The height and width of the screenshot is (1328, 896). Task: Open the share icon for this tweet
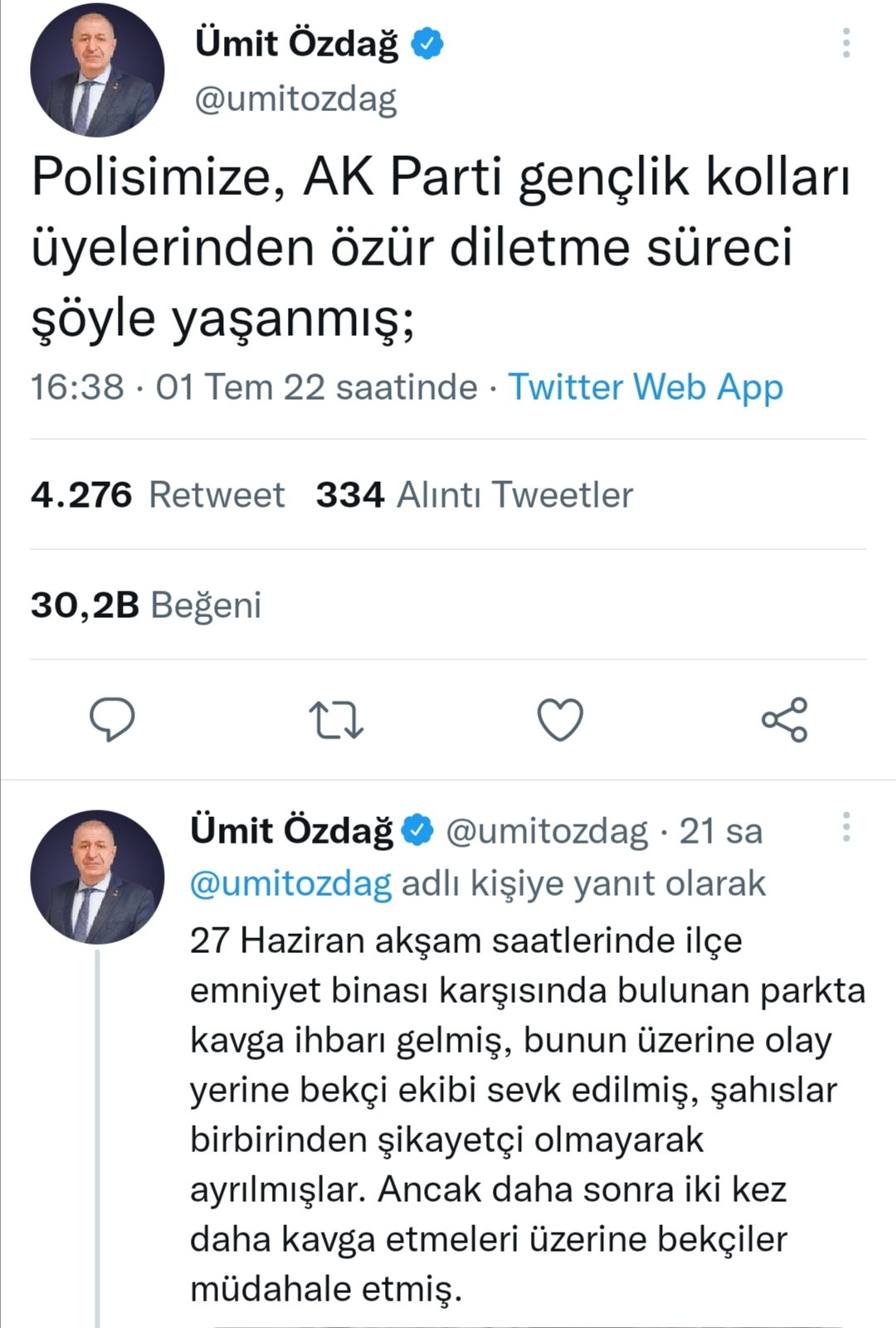(x=784, y=719)
